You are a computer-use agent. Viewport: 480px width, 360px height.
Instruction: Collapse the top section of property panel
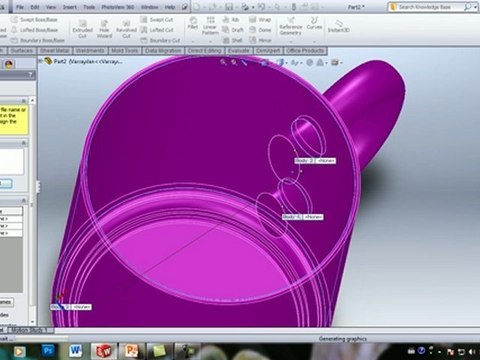coord(24,101)
